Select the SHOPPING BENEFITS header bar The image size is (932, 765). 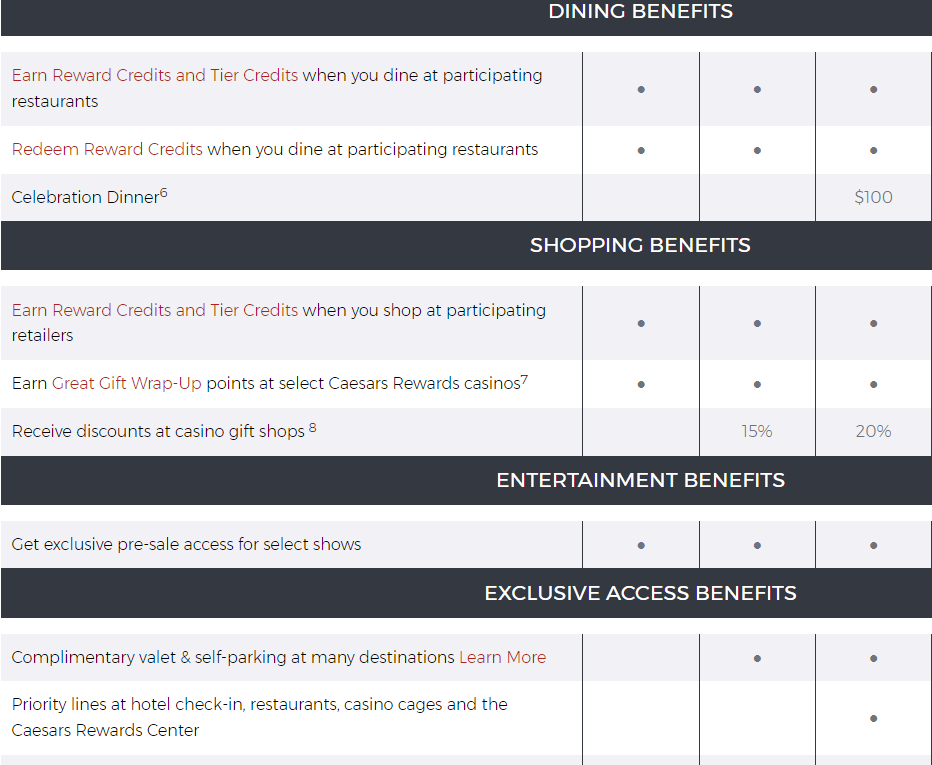pos(640,246)
